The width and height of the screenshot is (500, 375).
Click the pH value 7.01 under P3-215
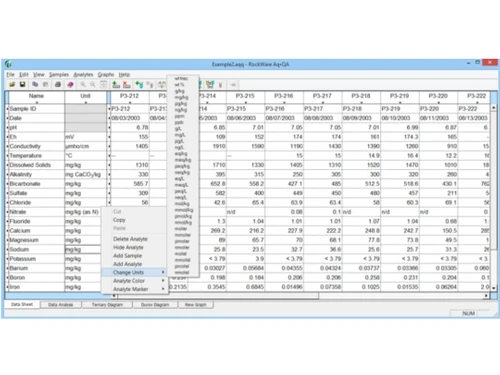click(x=245, y=128)
